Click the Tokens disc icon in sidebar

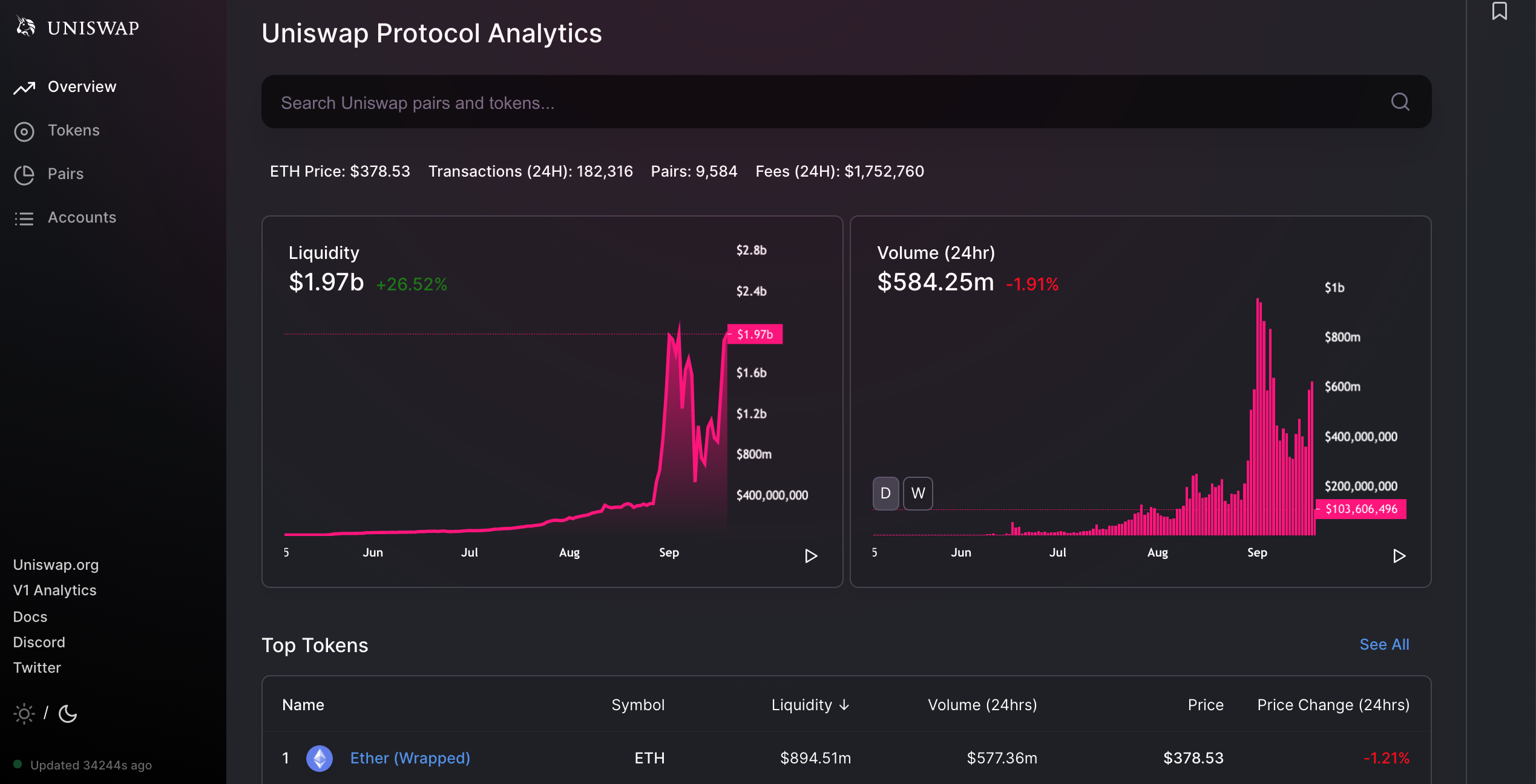[x=24, y=131]
